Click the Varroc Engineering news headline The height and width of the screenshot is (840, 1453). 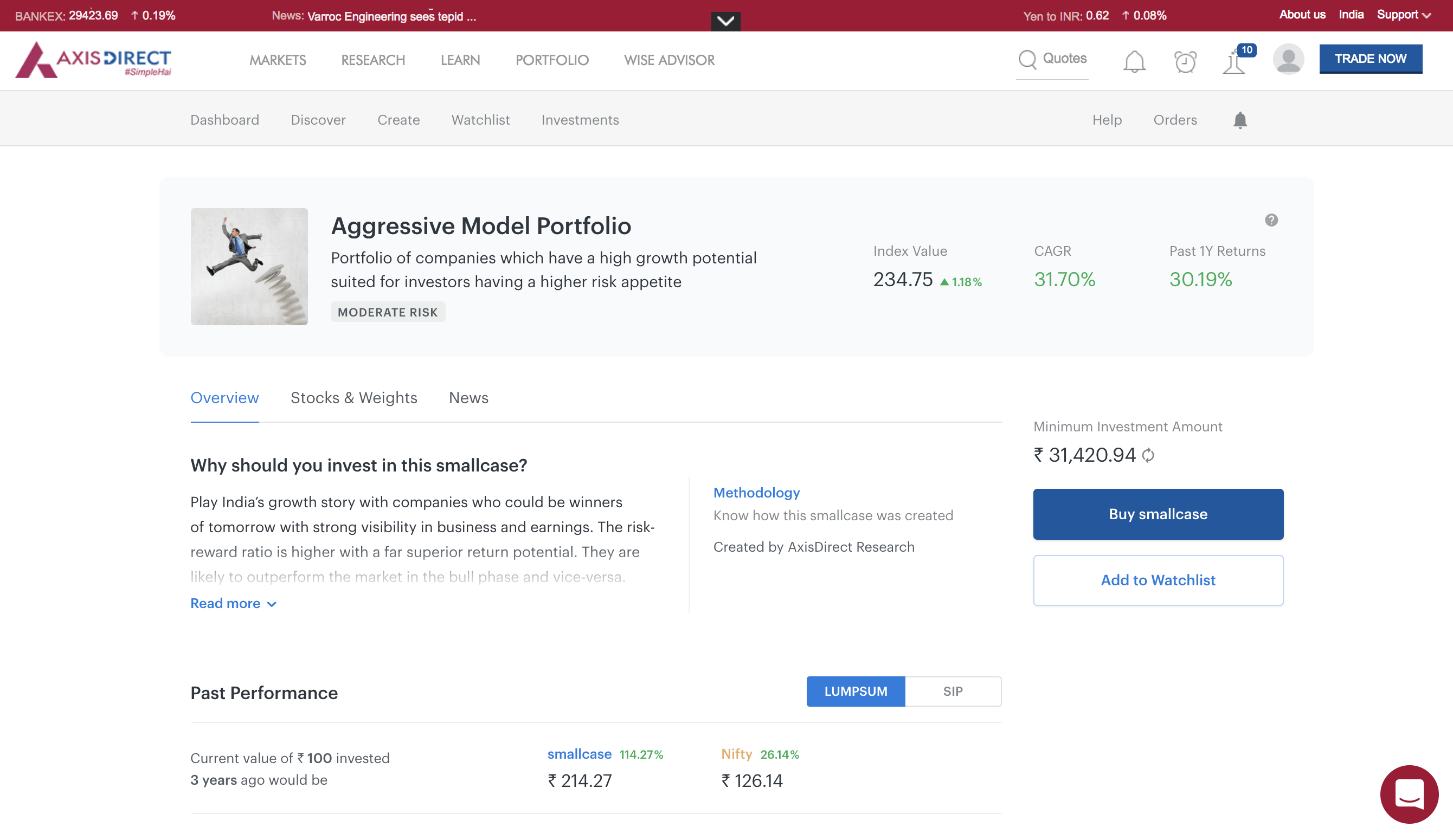pos(391,16)
